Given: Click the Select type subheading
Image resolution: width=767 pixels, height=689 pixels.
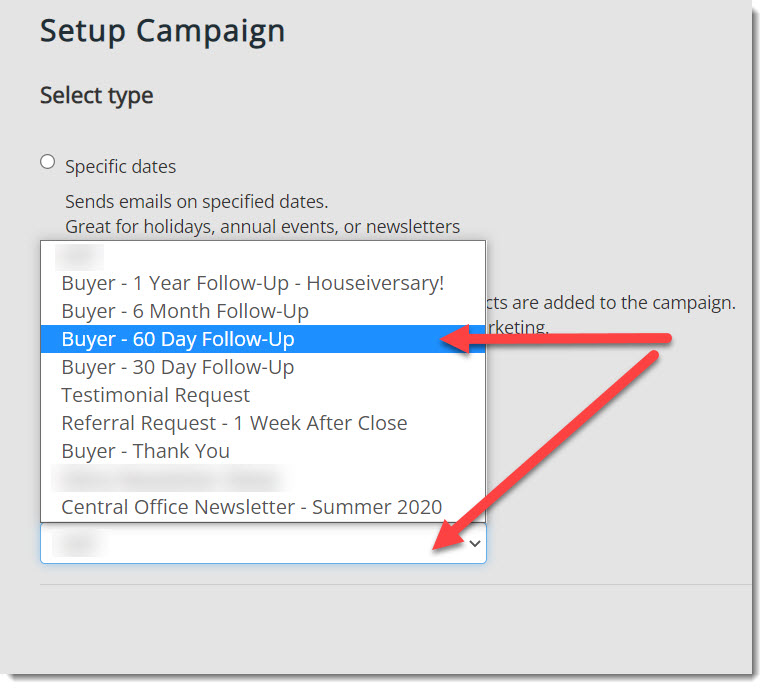Looking at the screenshot, I should point(97,96).
